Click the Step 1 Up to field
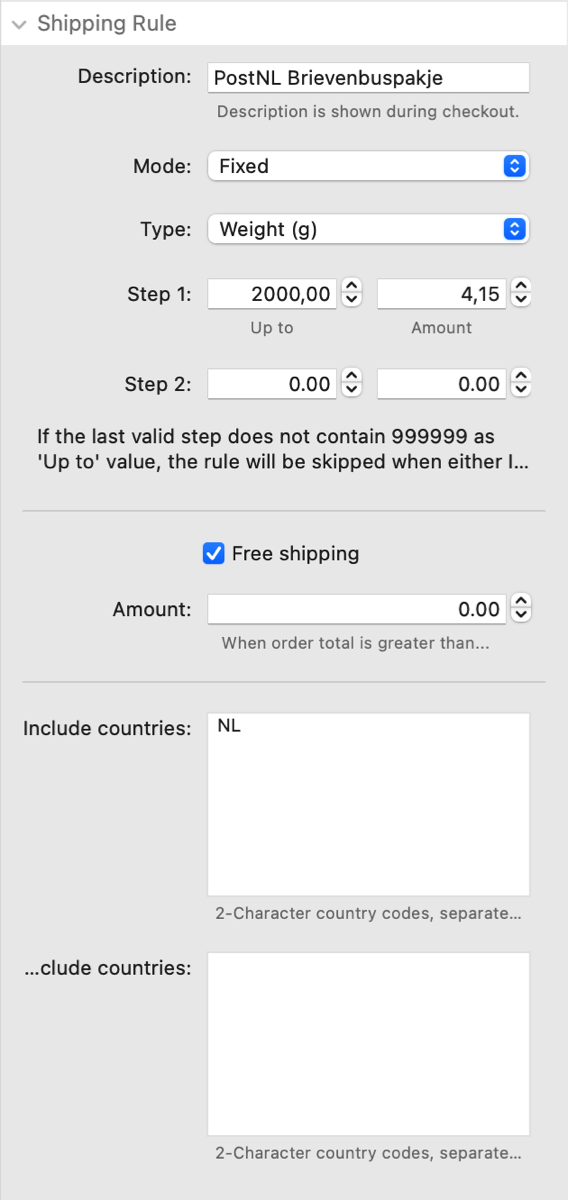The height and width of the screenshot is (1200, 568). click(x=273, y=294)
